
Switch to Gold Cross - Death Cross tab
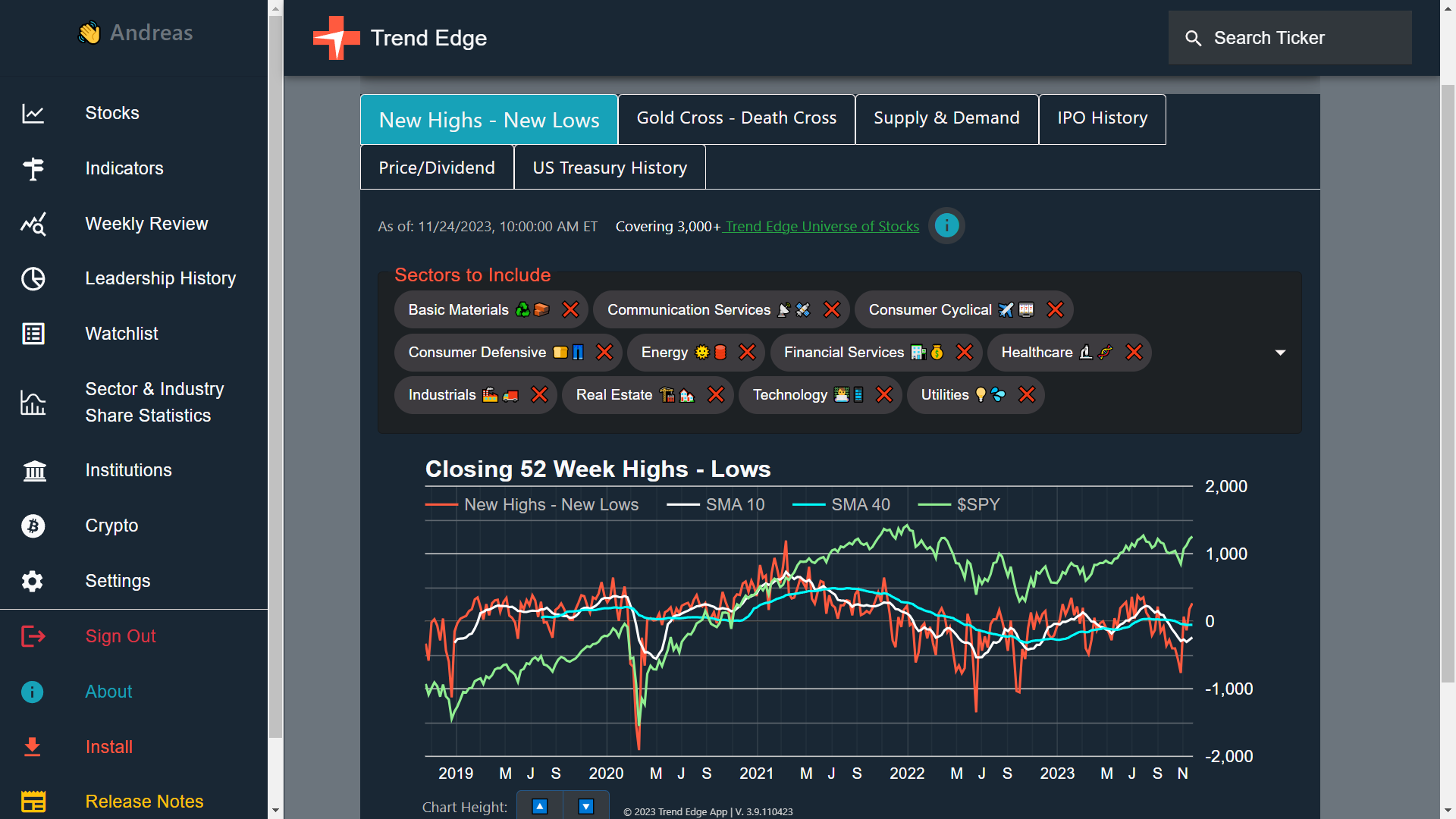point(736,118)
